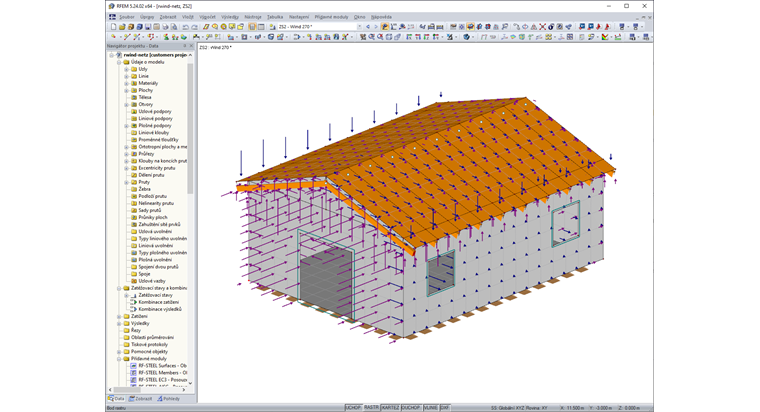
Task: Select the Žebra tree item
Action: coord(144,189)
